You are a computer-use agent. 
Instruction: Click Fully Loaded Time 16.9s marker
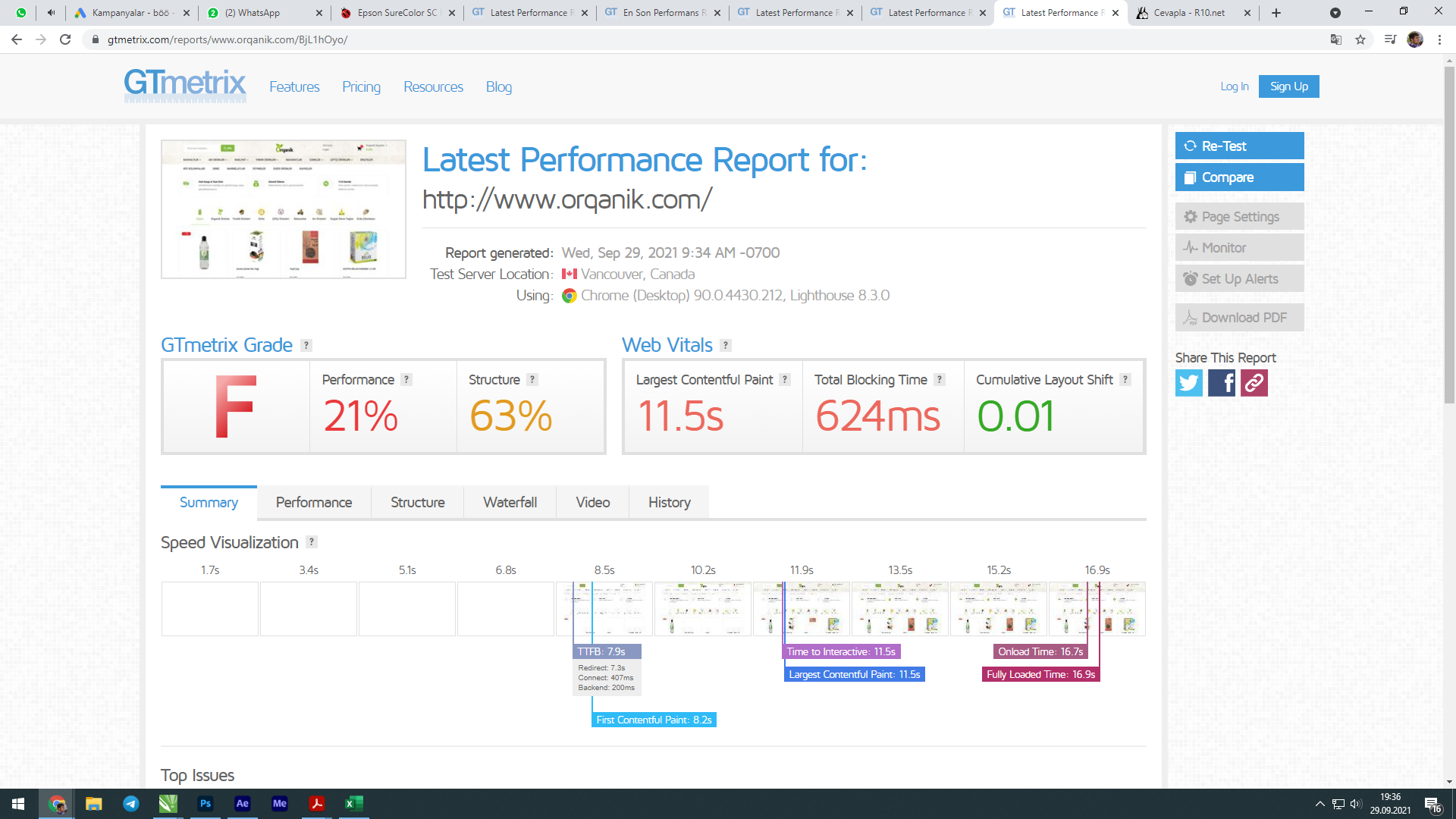[x=1040, y=674]
